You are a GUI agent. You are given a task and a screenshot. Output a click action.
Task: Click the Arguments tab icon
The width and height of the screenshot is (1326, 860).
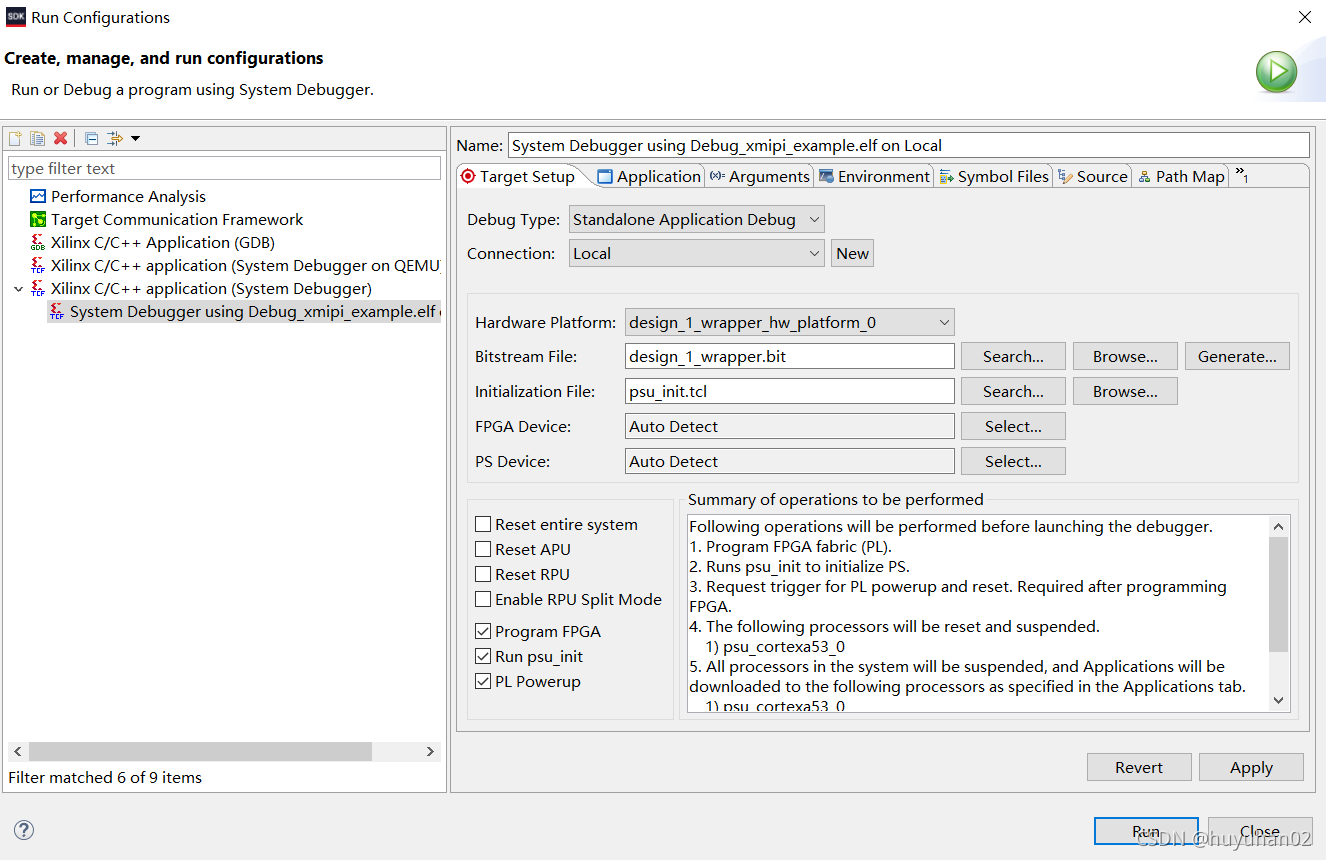717,176
